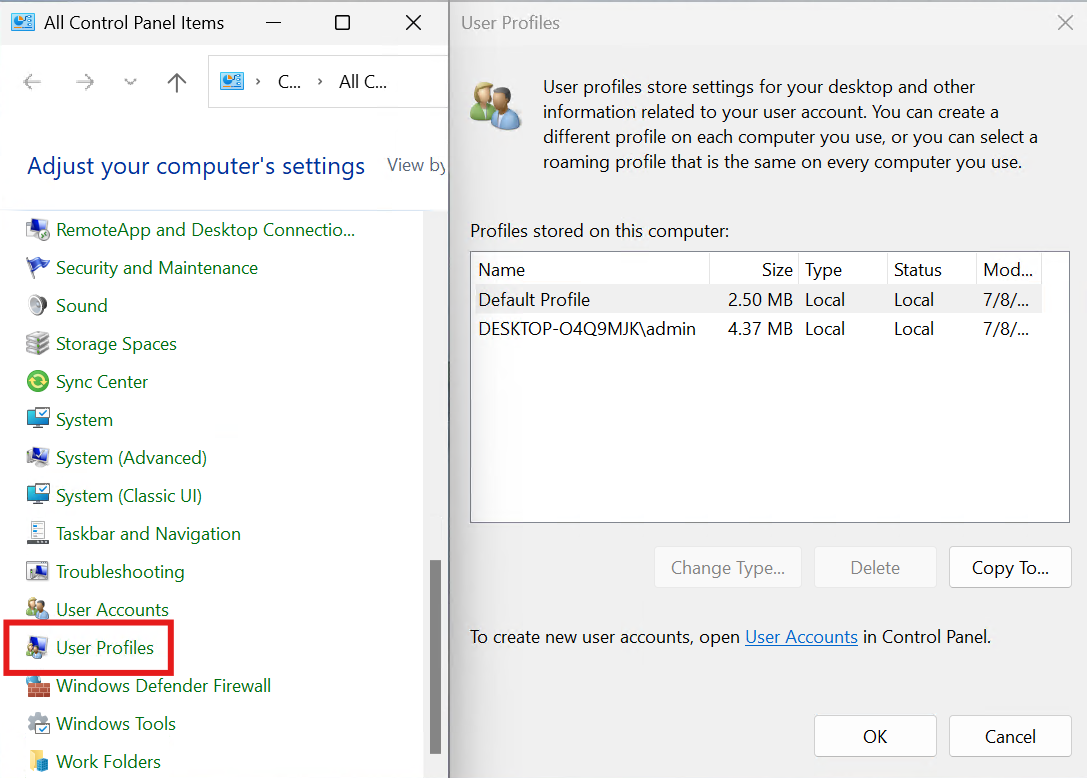Click the Security and Maintenance flag icon

tap(37, 268)
